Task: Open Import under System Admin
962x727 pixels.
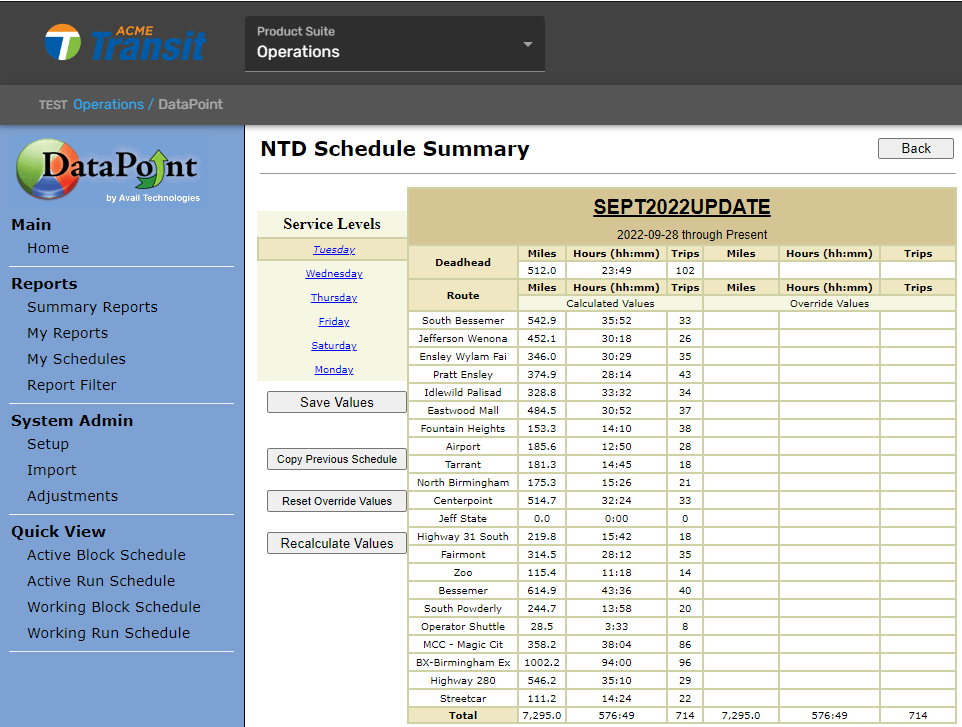Action: pyautogui.click(x=52, y=470)
